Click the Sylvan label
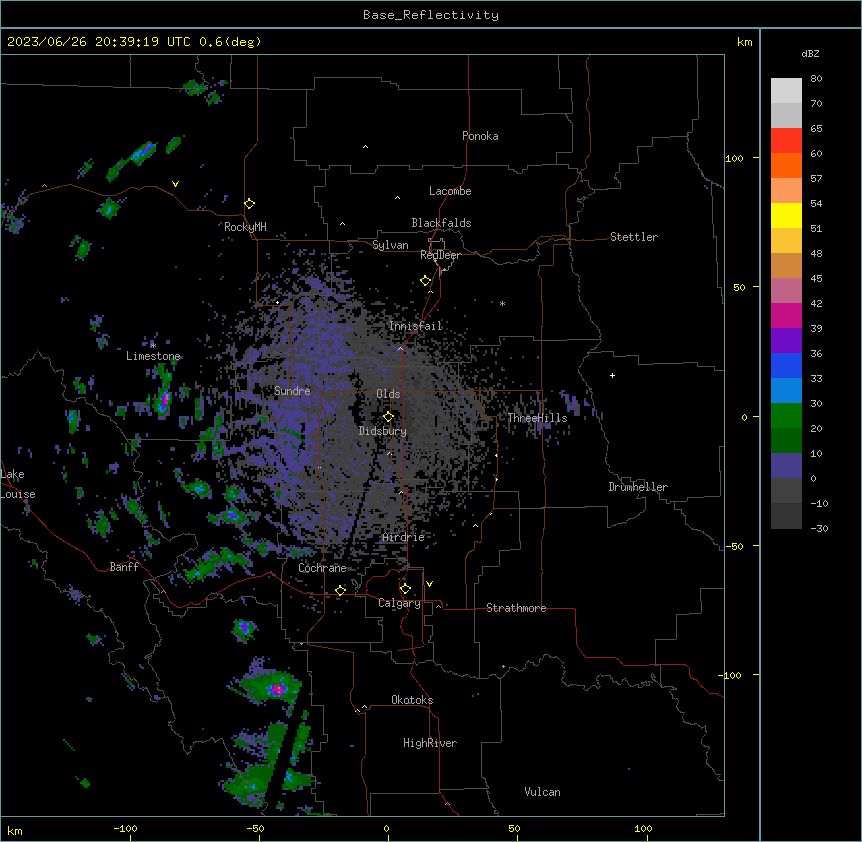Screen dimensions: 862x842 point(390,245)
